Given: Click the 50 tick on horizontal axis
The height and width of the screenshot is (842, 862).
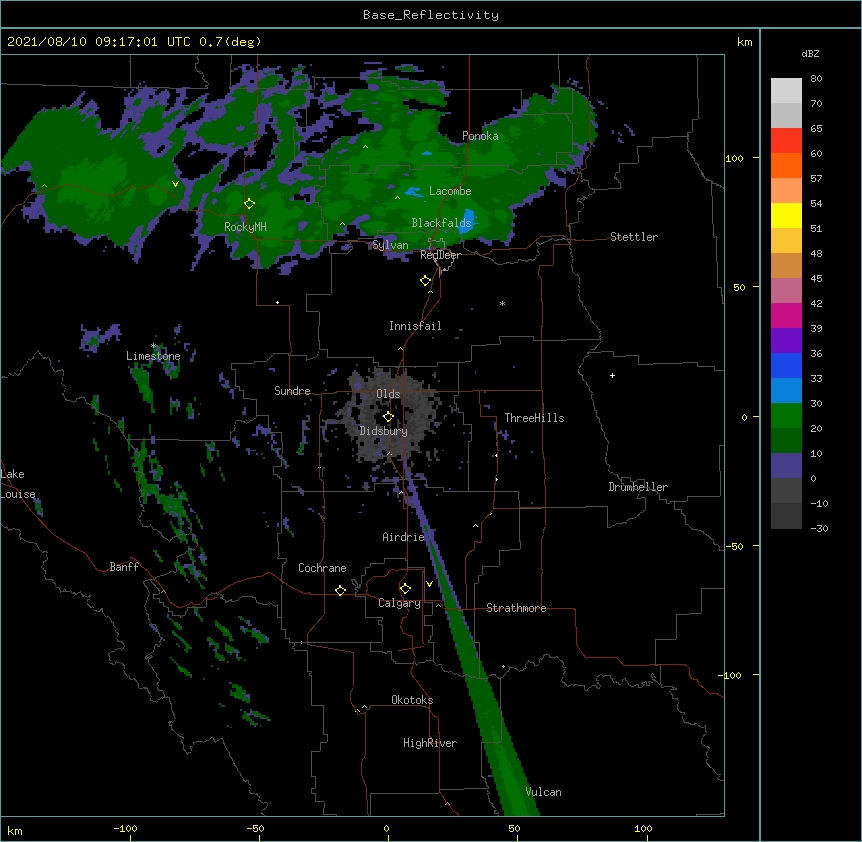Looking at the screenshot, I should 514,828.
